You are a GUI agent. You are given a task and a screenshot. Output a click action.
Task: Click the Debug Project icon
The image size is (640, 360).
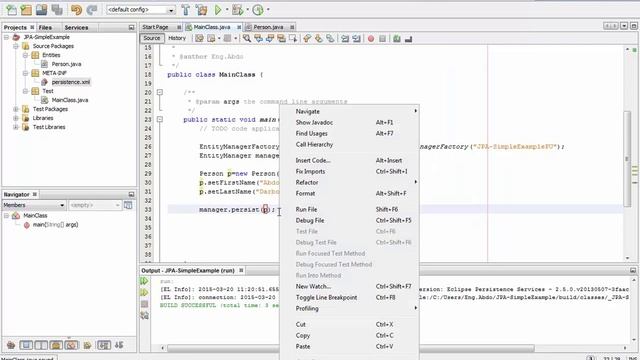click(237, 9)
